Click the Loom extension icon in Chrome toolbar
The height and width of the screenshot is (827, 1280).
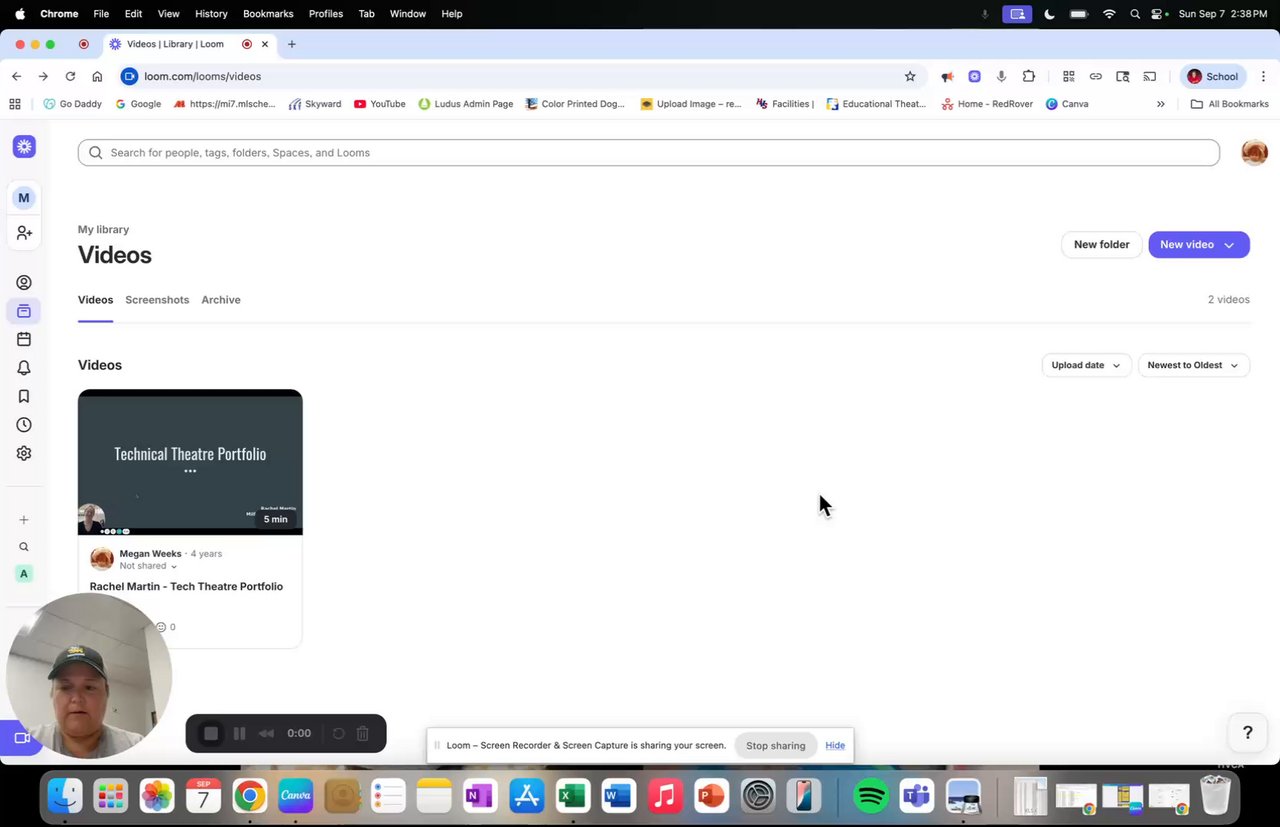(x=974, y=76)
